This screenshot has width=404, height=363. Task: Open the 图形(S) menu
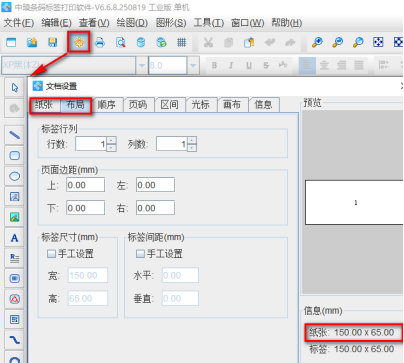pos(171,23)
